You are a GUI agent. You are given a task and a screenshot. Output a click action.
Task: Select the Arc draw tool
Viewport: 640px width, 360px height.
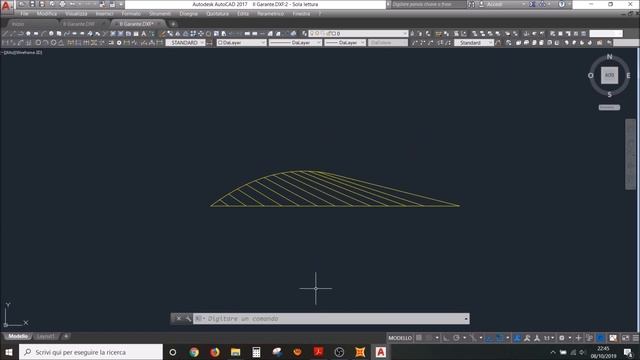click(44, 33)
